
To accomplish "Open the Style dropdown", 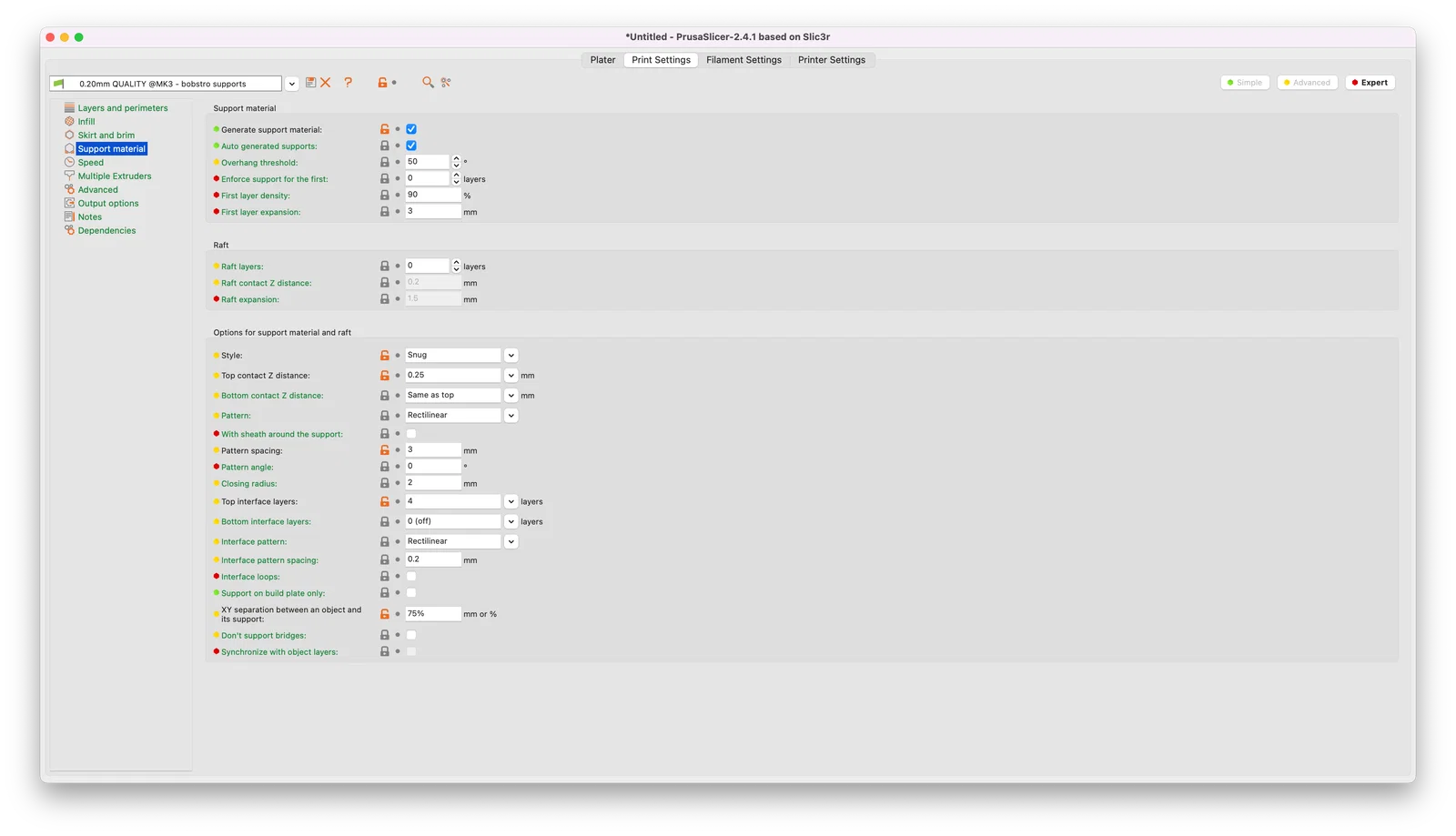I will tap(511, 356).
